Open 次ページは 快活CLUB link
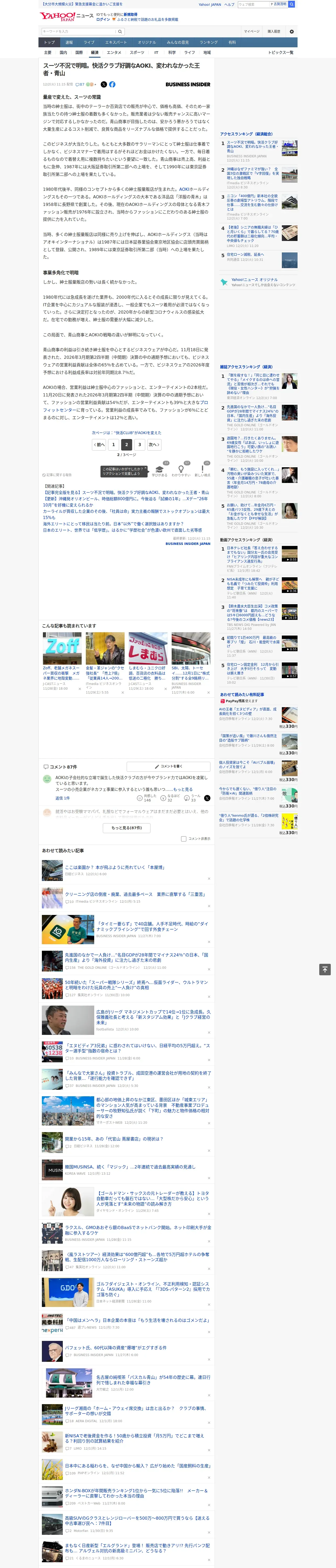The image size is (336, 1568). click(x=127, y=433)
